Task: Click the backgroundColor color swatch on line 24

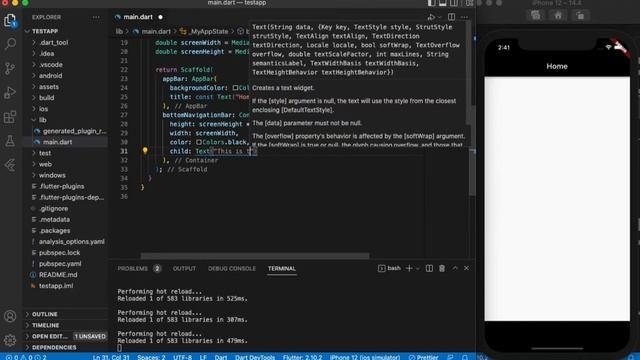Action: (x=235, y=88)
